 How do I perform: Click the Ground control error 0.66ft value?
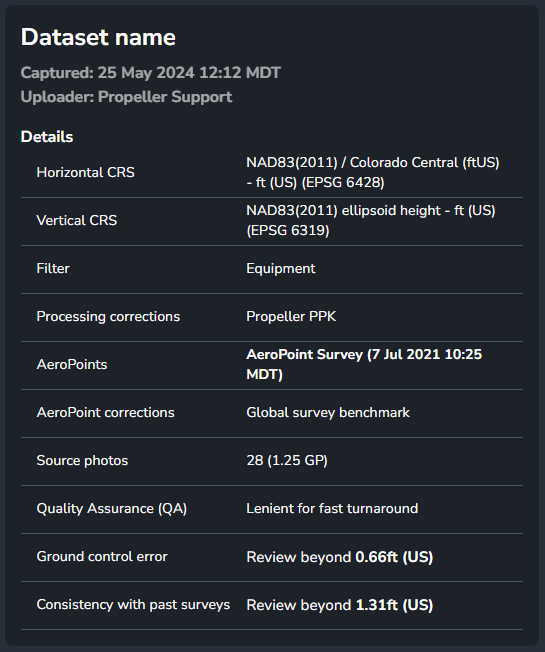pos(340,557)
